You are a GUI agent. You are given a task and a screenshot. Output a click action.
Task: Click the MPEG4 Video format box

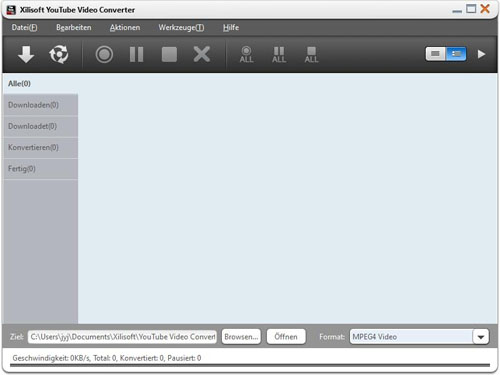[411, 337]
